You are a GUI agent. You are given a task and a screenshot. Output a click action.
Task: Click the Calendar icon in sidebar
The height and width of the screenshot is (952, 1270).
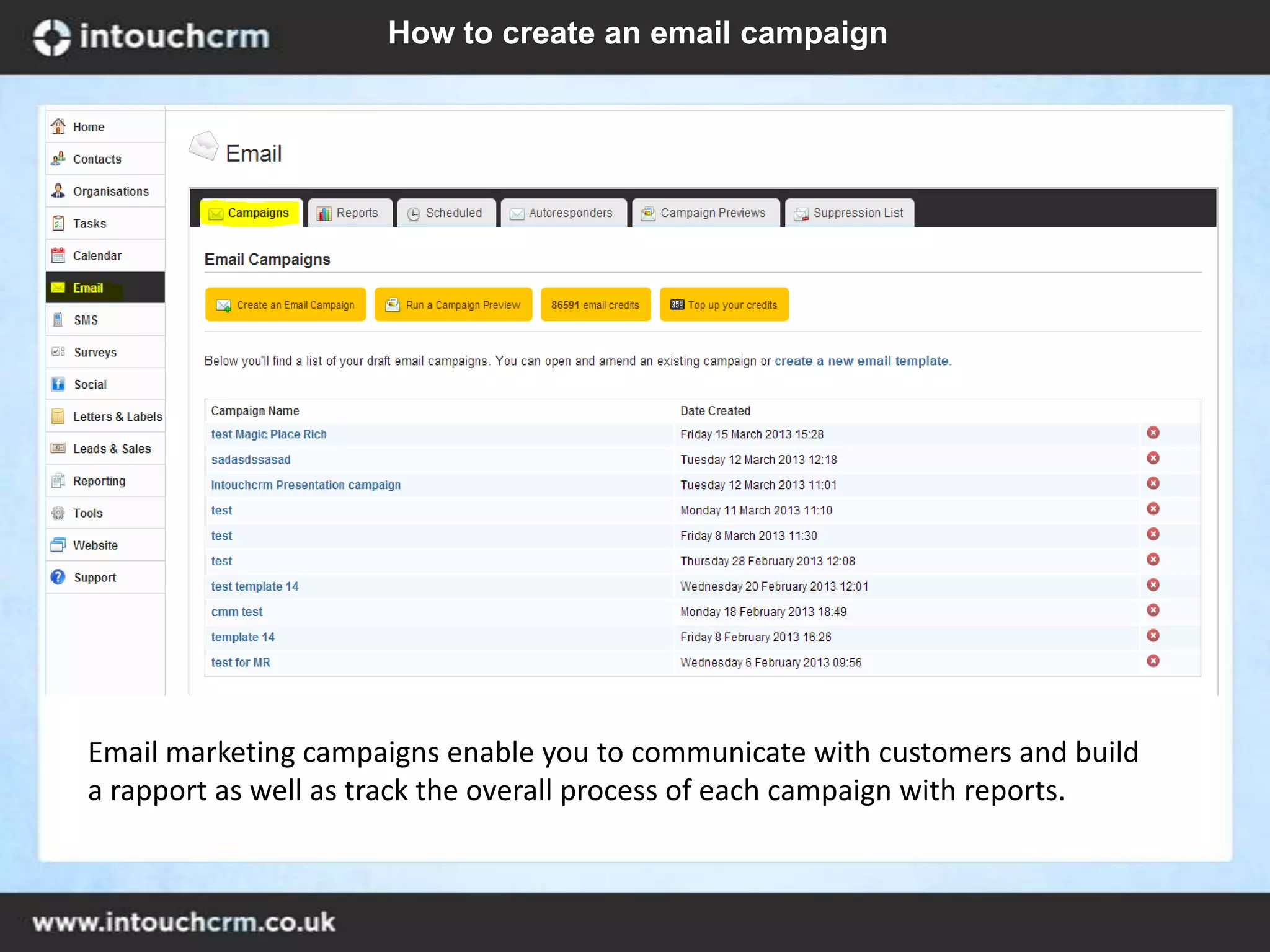click(58, 255)
